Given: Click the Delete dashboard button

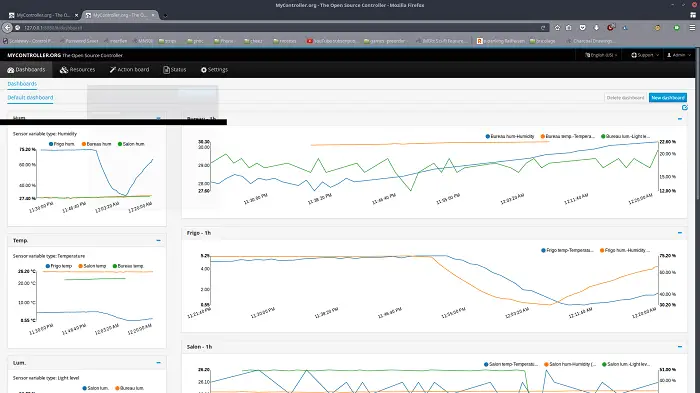Looking at the screenshot, I should point(625,98).
